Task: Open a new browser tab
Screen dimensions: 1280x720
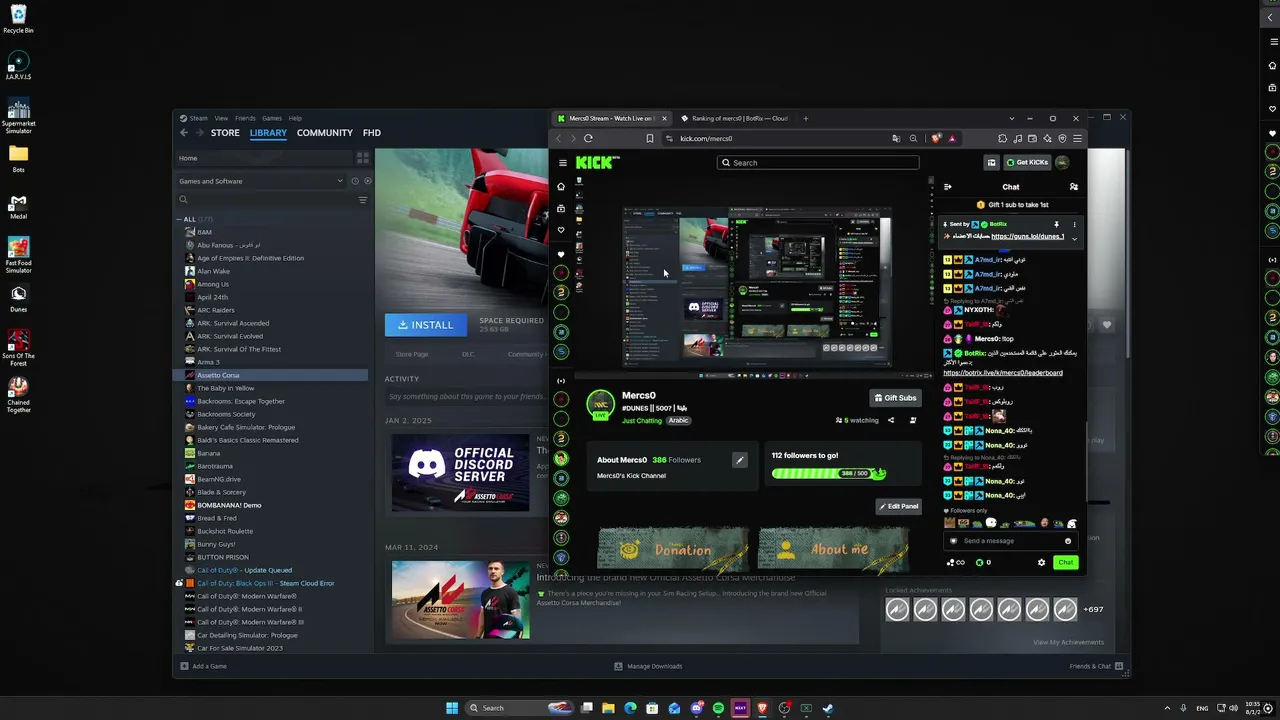Action: click(x=806, y=118)
